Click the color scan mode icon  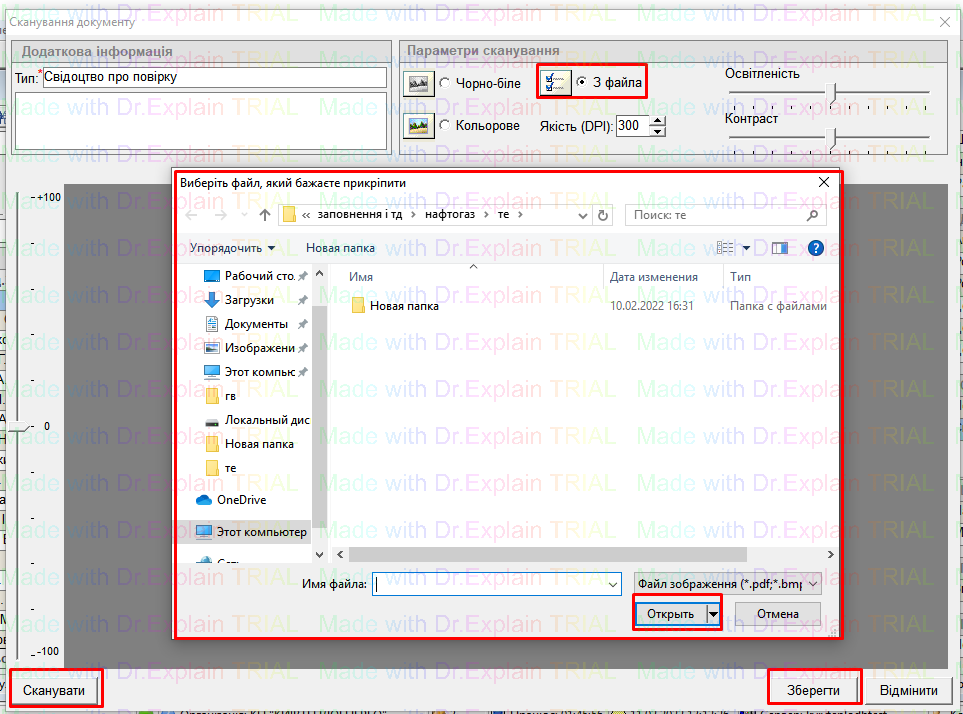(x=416, y=126)
